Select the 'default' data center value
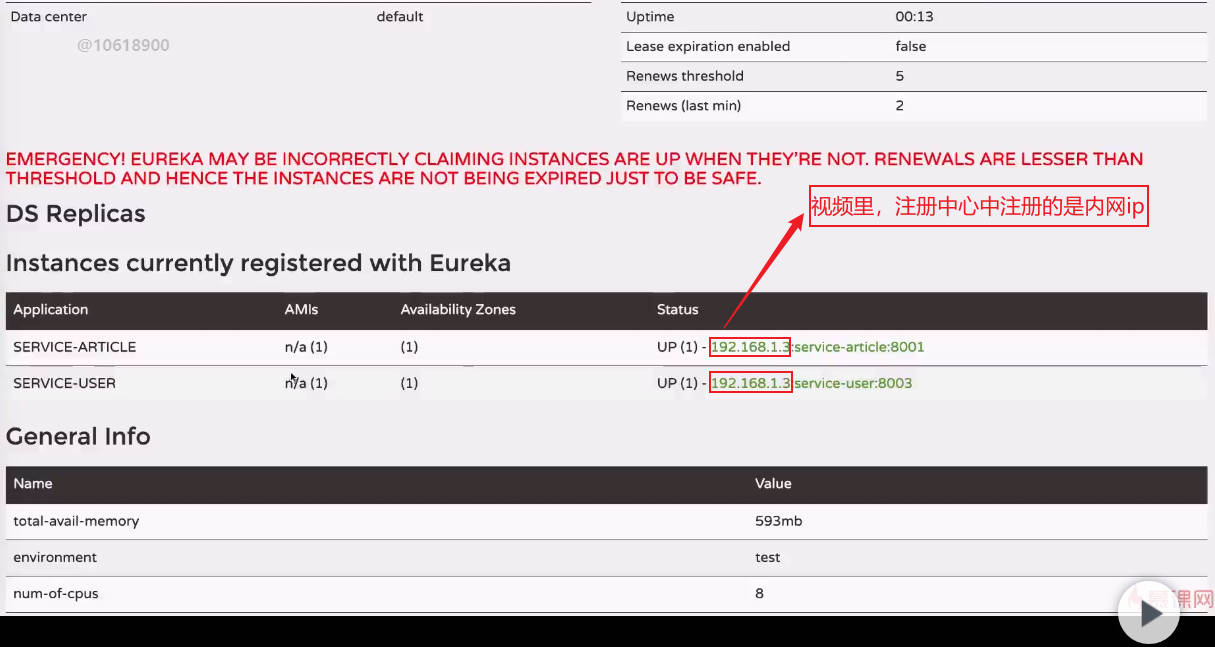This screenshot has height=647, width=1215. 400,17
